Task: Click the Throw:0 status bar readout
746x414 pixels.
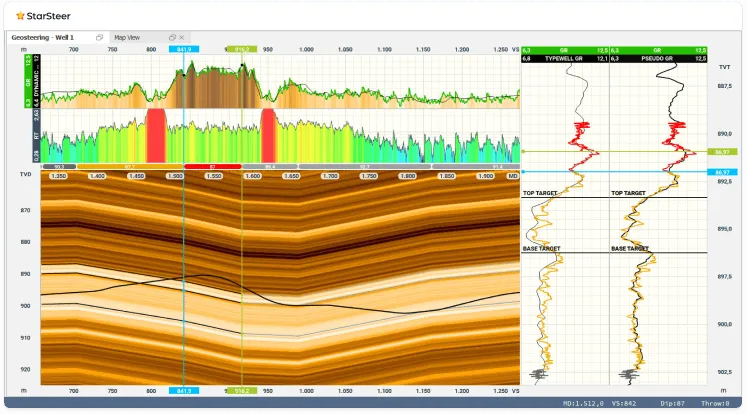Action: (x=715, y=404)
